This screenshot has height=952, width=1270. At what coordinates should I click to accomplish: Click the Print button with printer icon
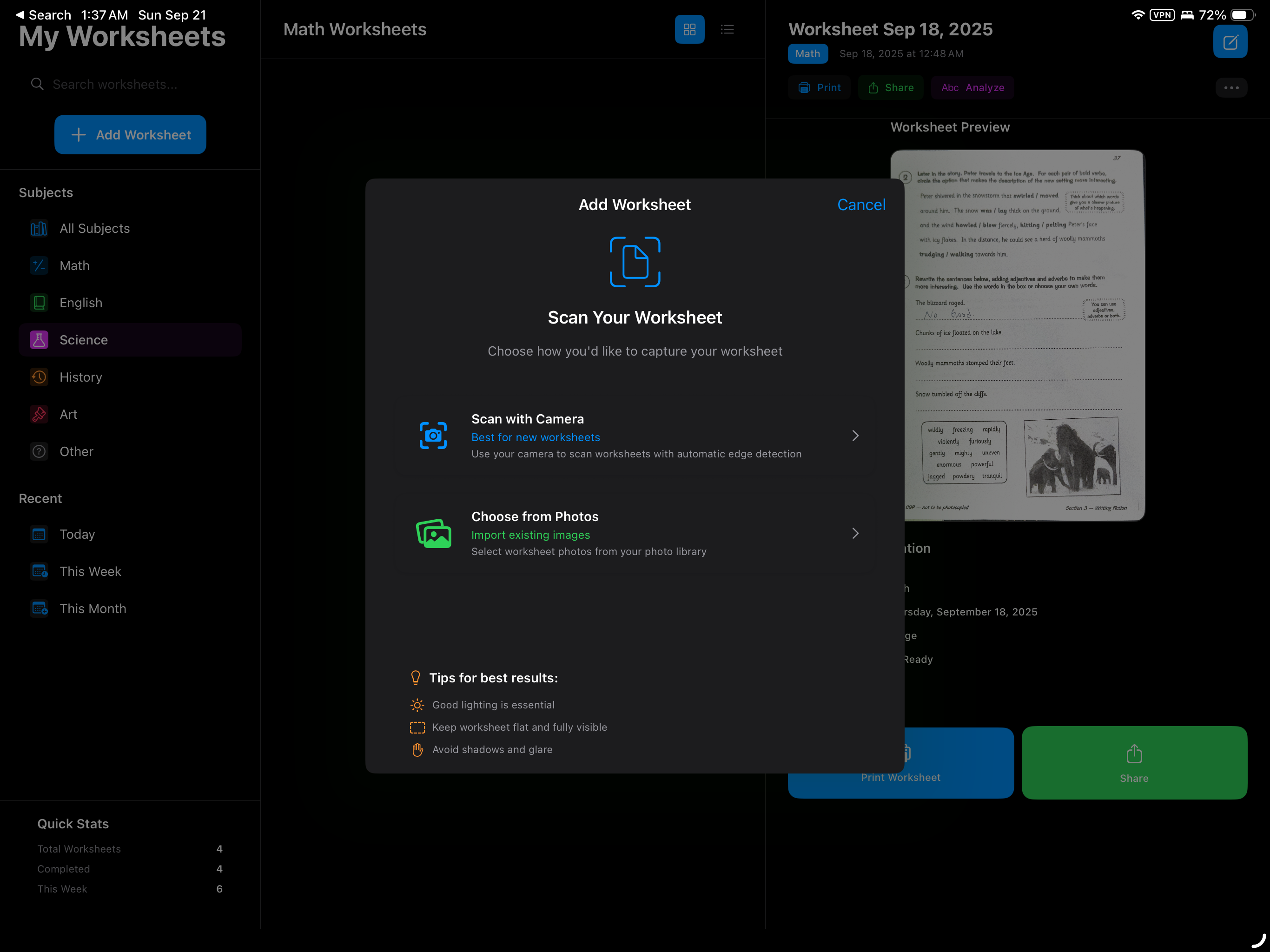tap(819, 88)
